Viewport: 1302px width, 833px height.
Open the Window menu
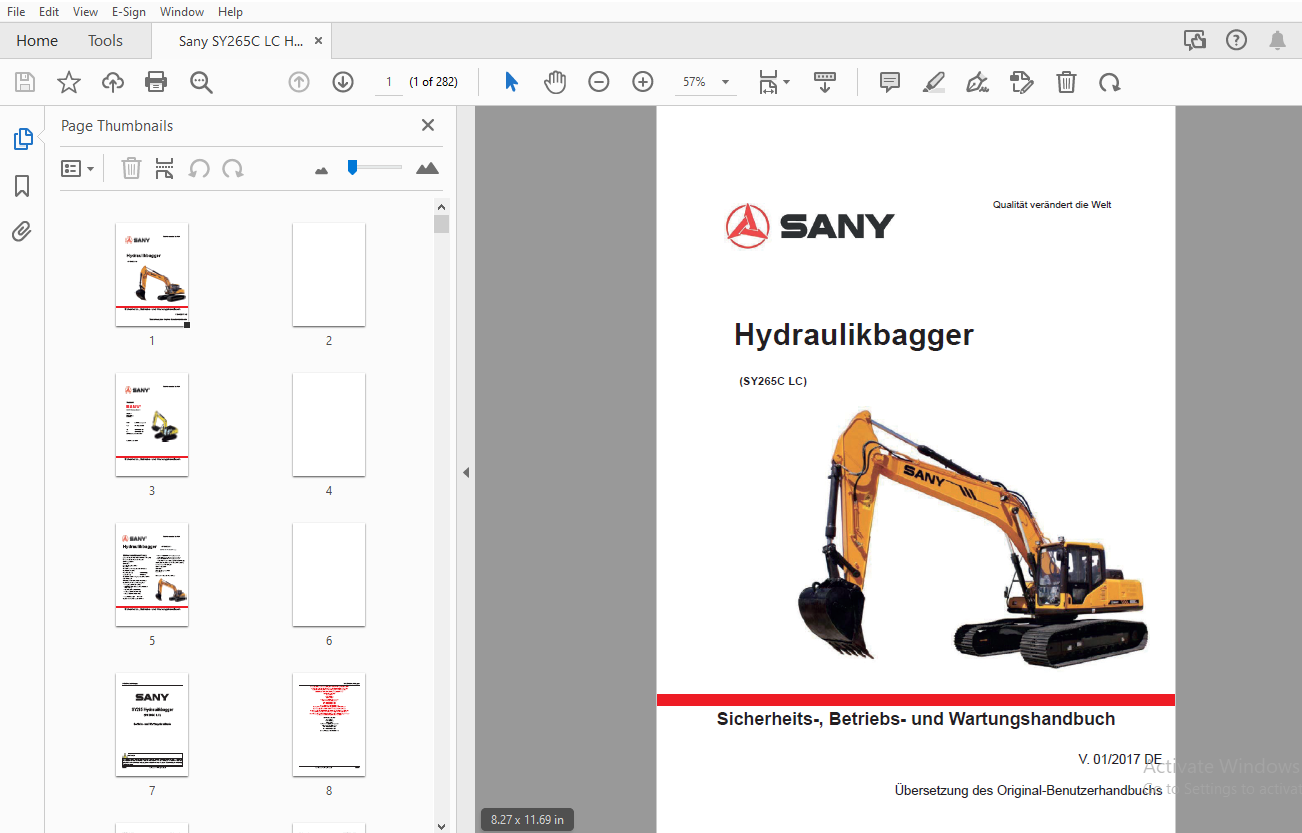[182, 12]
